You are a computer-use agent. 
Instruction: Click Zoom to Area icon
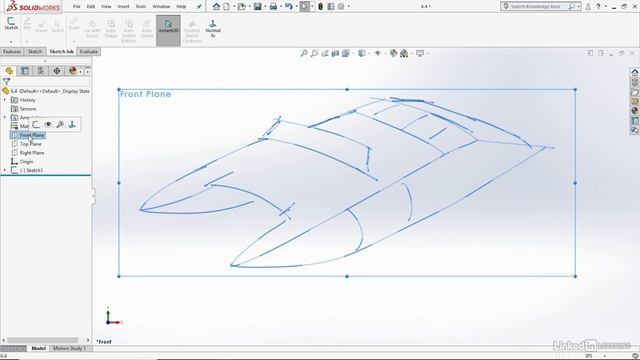click(x=314, y=53)
